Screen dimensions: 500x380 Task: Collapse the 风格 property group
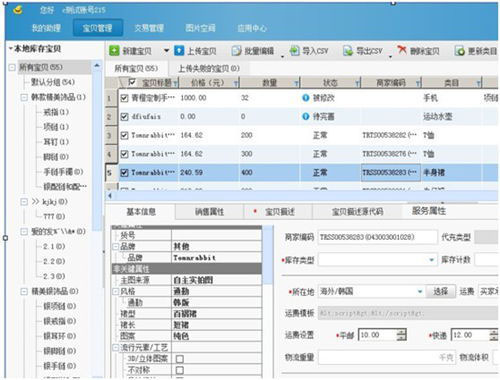point(116,291)
